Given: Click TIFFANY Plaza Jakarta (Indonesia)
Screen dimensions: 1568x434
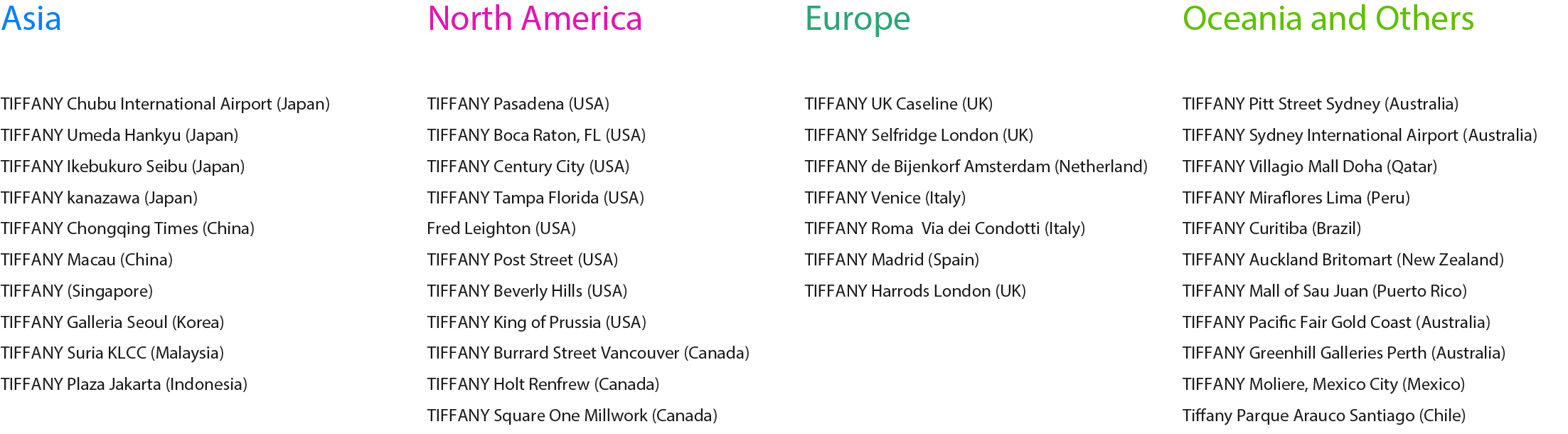Looking at the screenshot, I should click(x=124, y=384).
